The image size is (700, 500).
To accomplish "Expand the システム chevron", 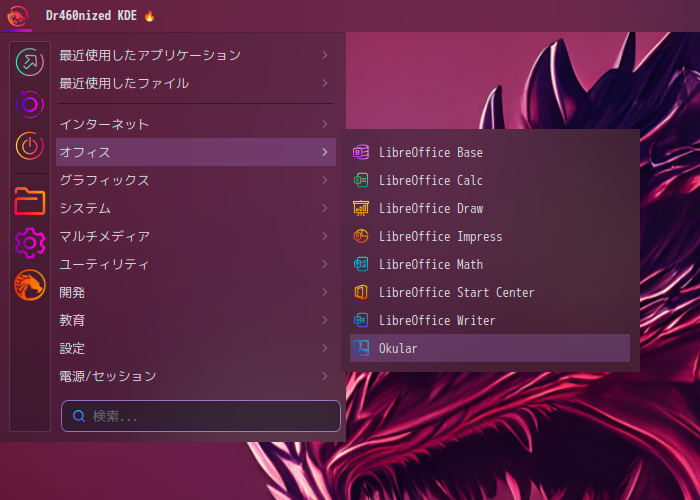I will point(325,208).
